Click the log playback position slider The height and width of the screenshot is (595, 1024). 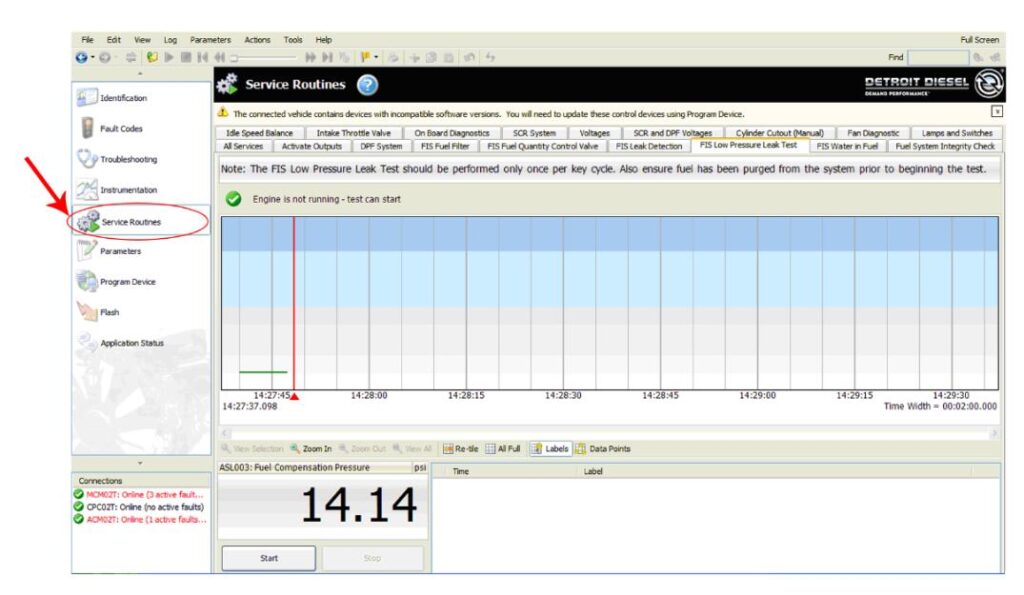[x=264, y=57]
